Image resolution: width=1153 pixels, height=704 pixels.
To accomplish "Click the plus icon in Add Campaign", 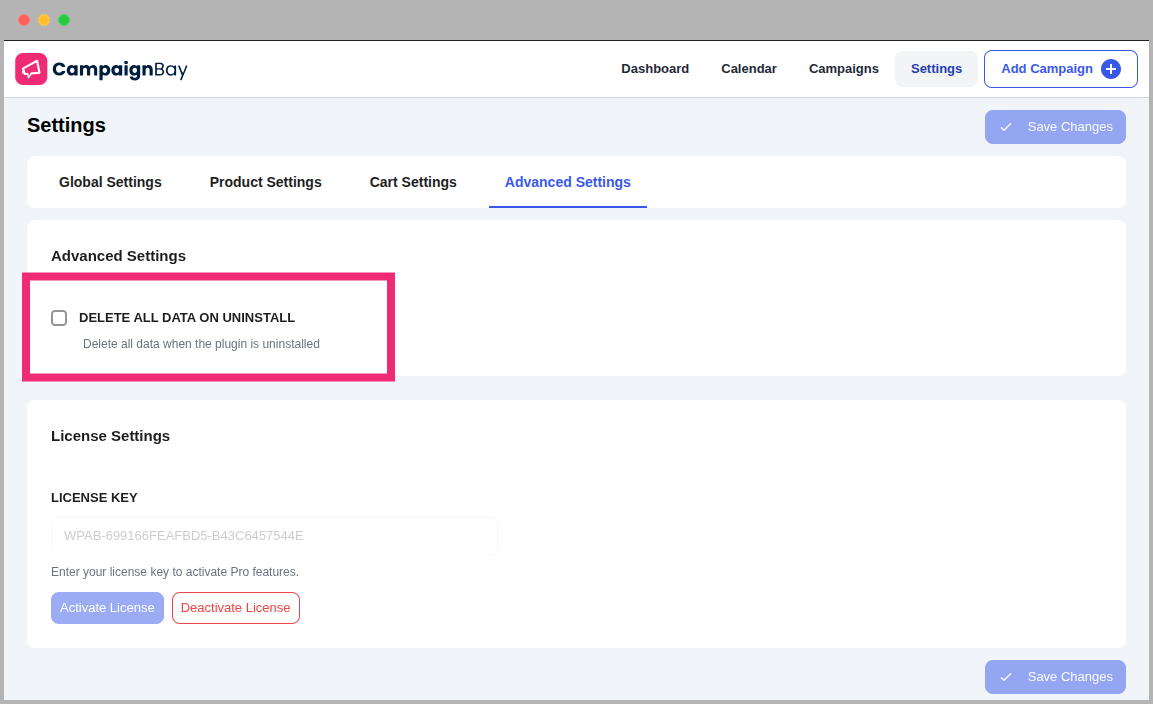I will click(1110, 69).
